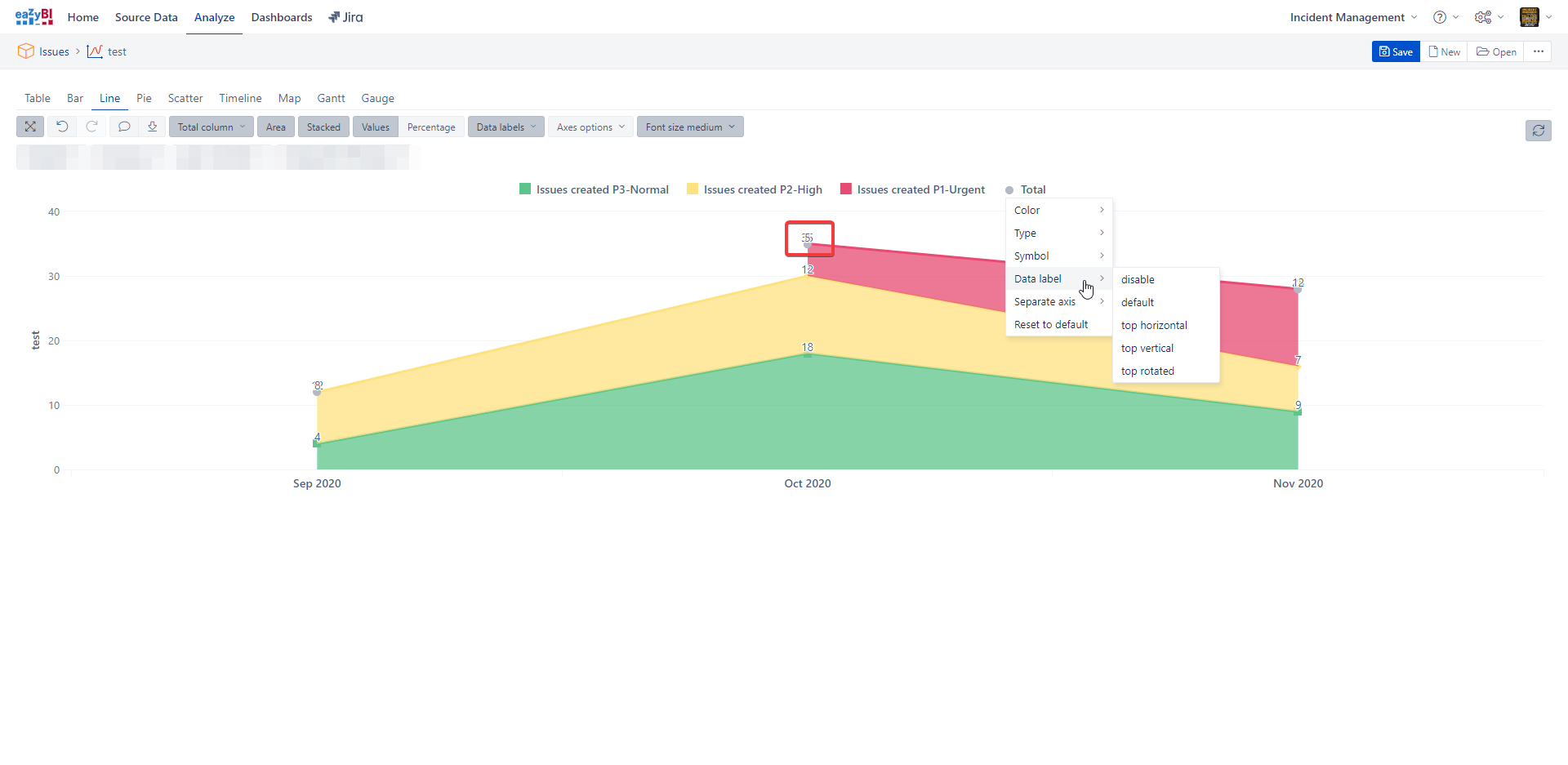Open the help question mark menu

point(1445,17)
